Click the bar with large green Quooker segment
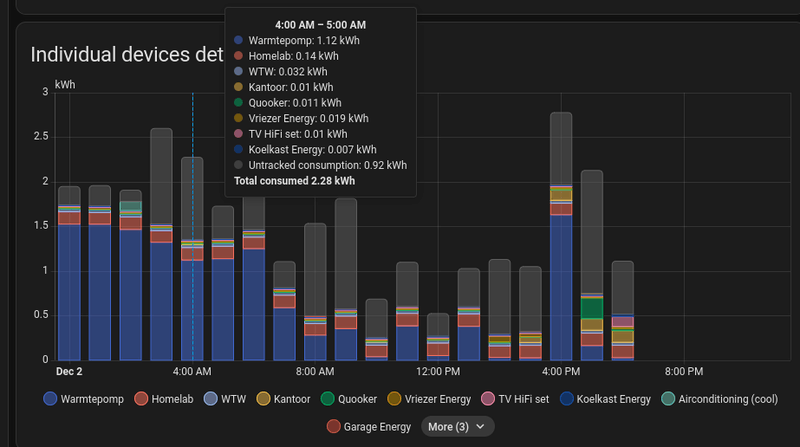Image resolution: width=800 pixels, height=447 pixels. [592, 265]
